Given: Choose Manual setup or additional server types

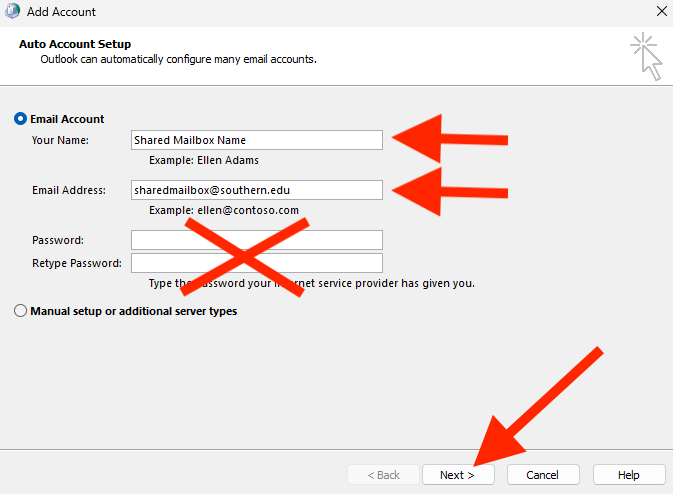Looking at the screenshot, I should [x=21, y=311].
